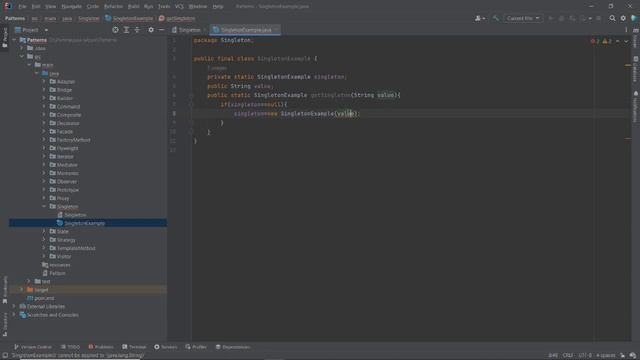The height and width of the screenshot is (360, 640).
Task: Open the Structure side stripe button
Action: click(4, 324)
